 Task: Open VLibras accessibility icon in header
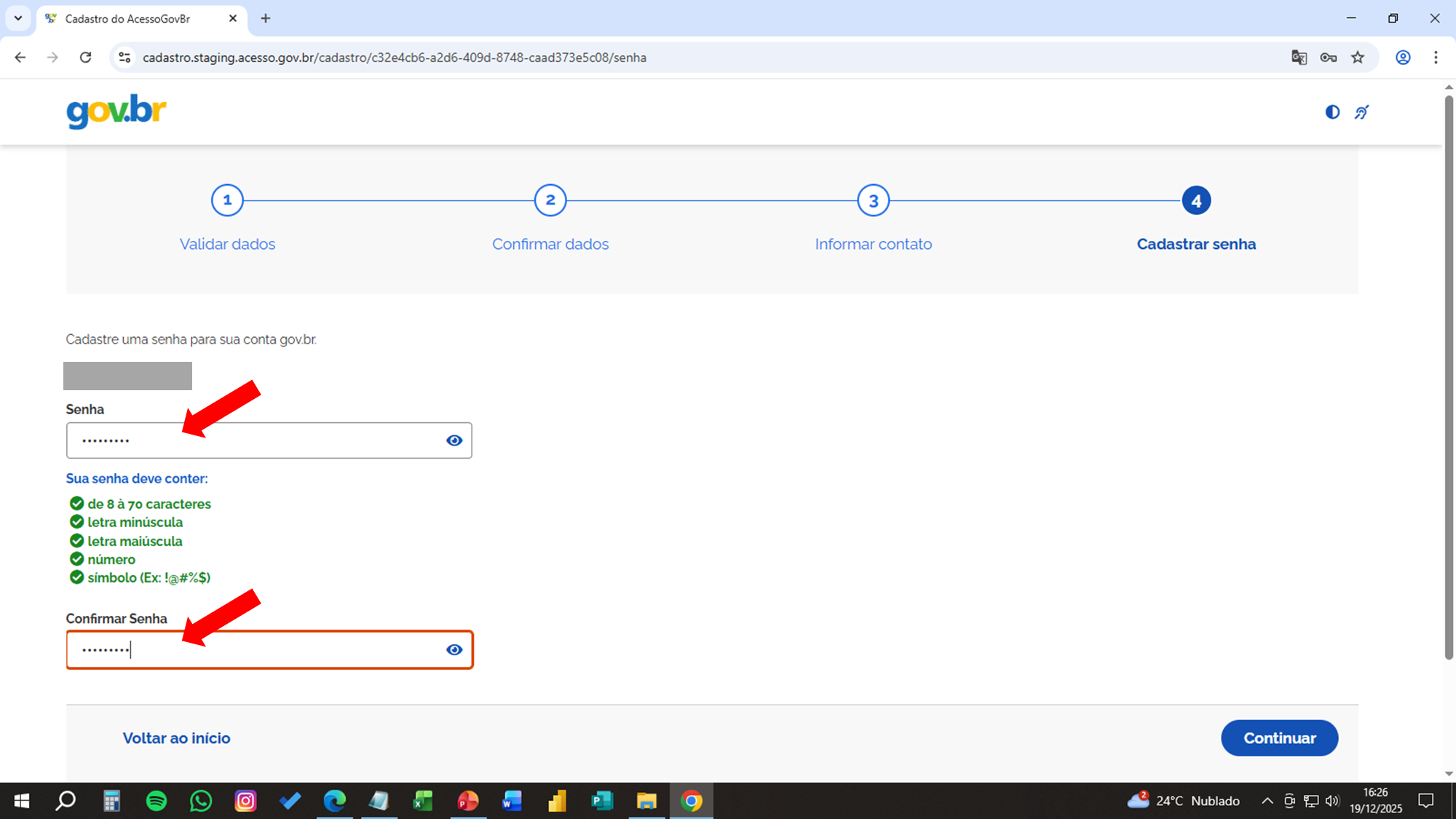coord(1361,112)
